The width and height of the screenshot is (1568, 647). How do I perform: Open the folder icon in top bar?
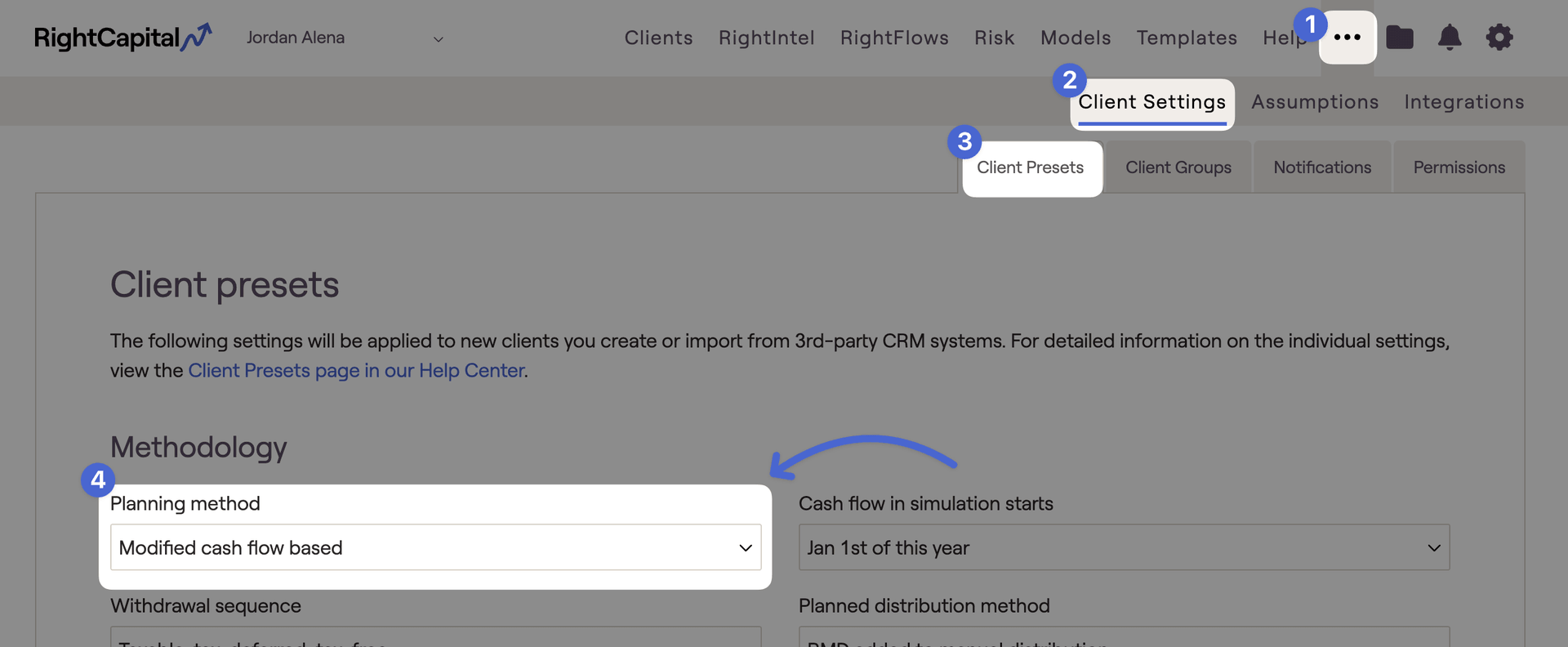tap(1400, 38)
